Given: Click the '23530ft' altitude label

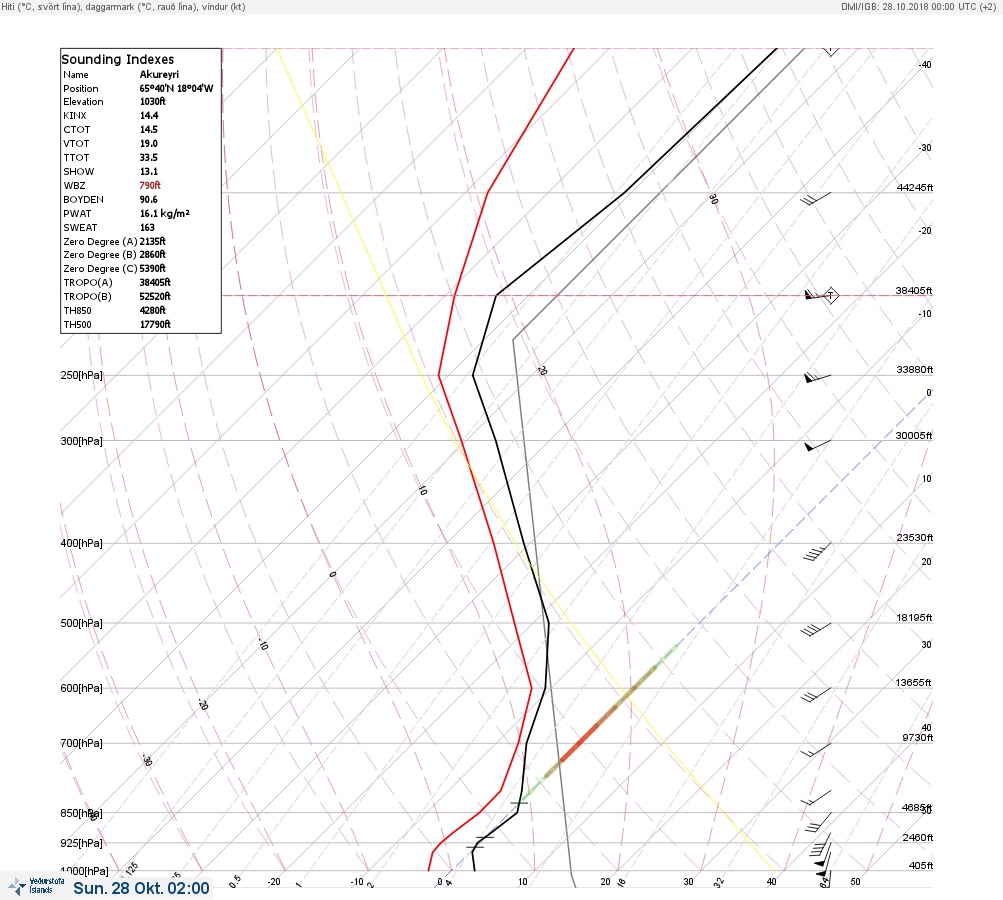Looking at the screenshot, I should pyautogui.click(x=915, y=537).
